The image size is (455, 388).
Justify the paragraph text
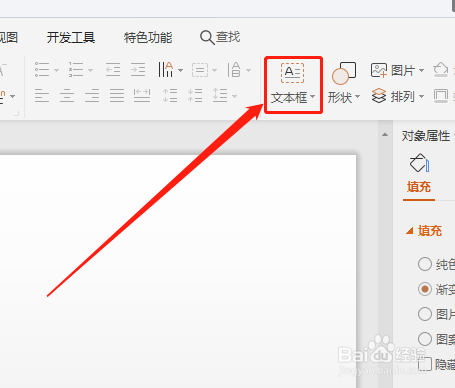click(x=117, y=96)
